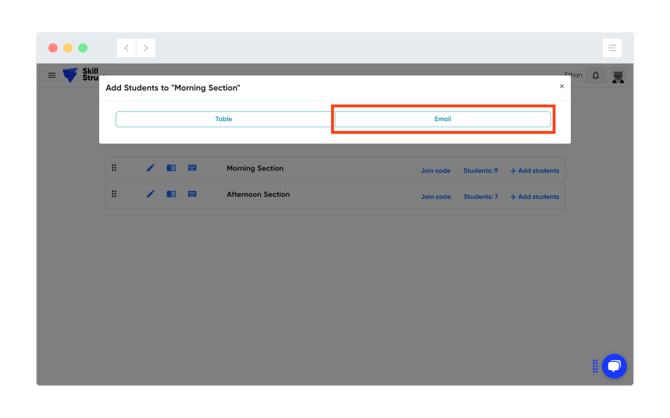The image size is (670, 418).
Task: Edit Morning Section with pencil icon
Action: (150, 168)
